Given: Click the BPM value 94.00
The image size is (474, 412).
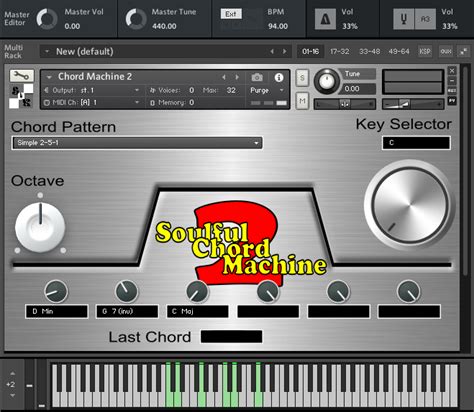Looking at the screenshot, I should (x=278, y=26).
